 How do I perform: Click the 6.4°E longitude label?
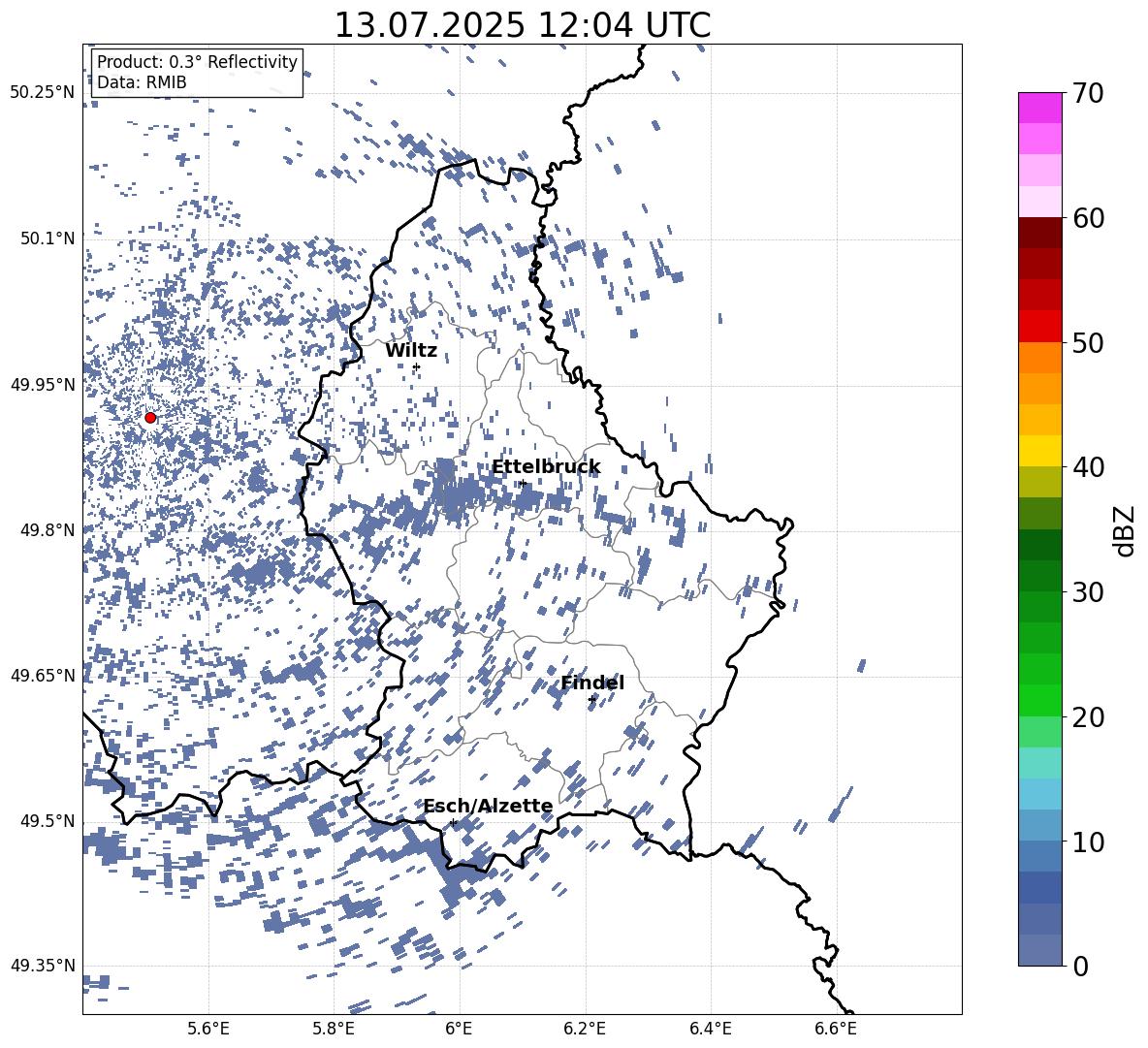pos(710,1029)
